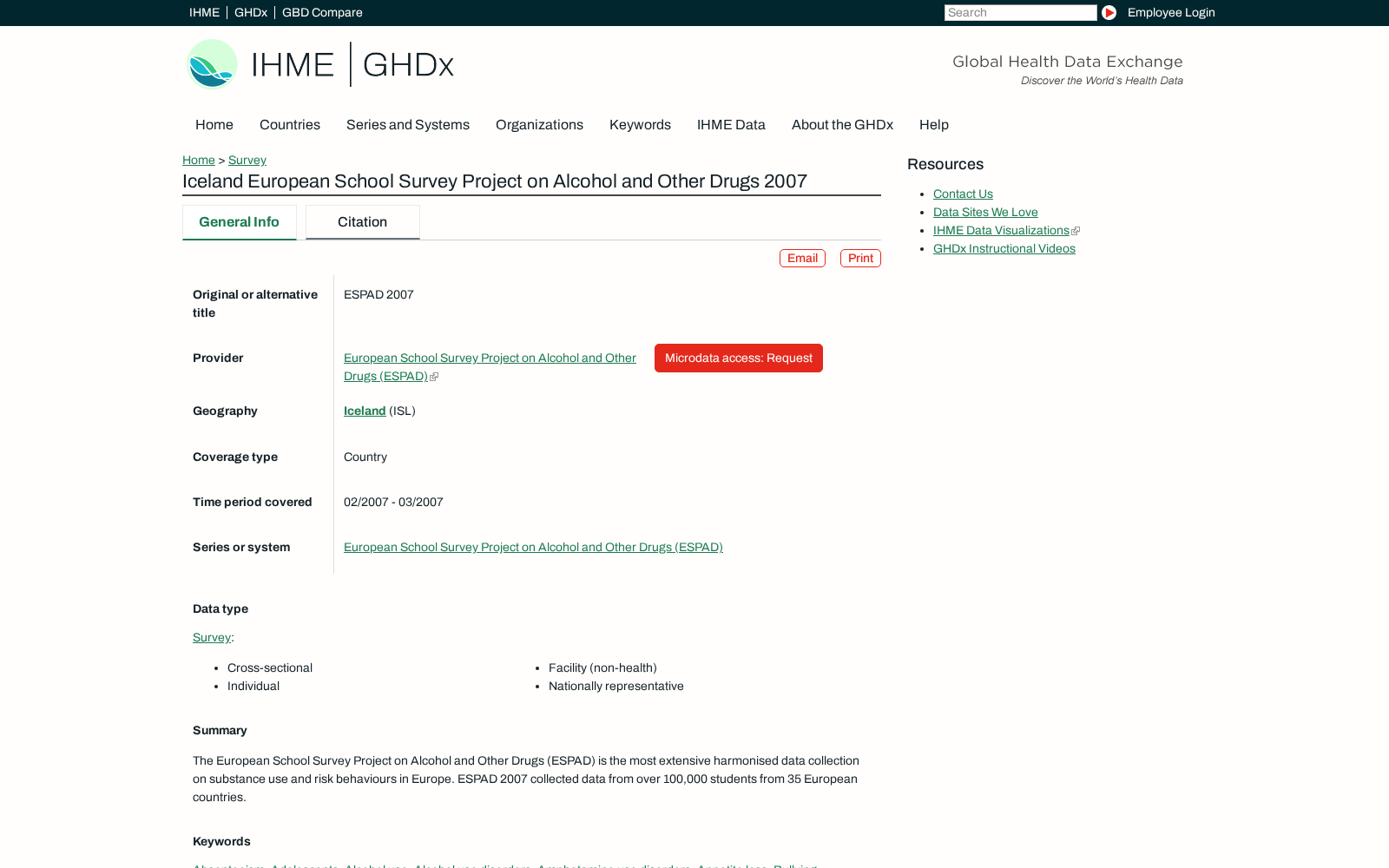Focus the Search input field
Viewport: 1389px width, 868px height.
[x=1021, y=12]
